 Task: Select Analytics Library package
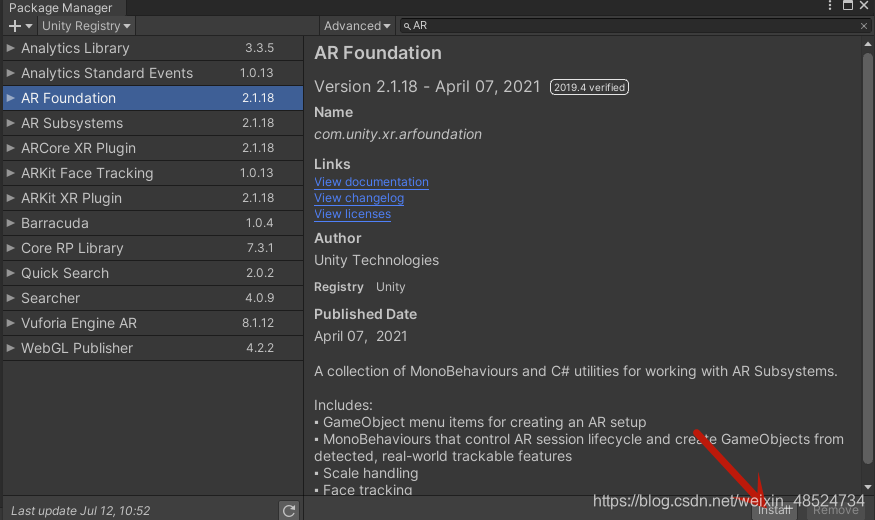pyautogui.click(x=153, y=48)
